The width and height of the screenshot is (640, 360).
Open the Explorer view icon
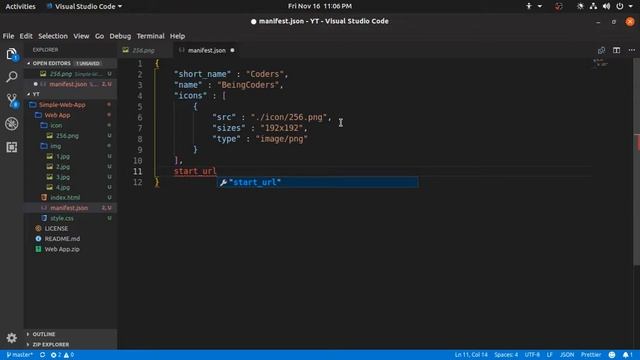(x=11, y=54)
